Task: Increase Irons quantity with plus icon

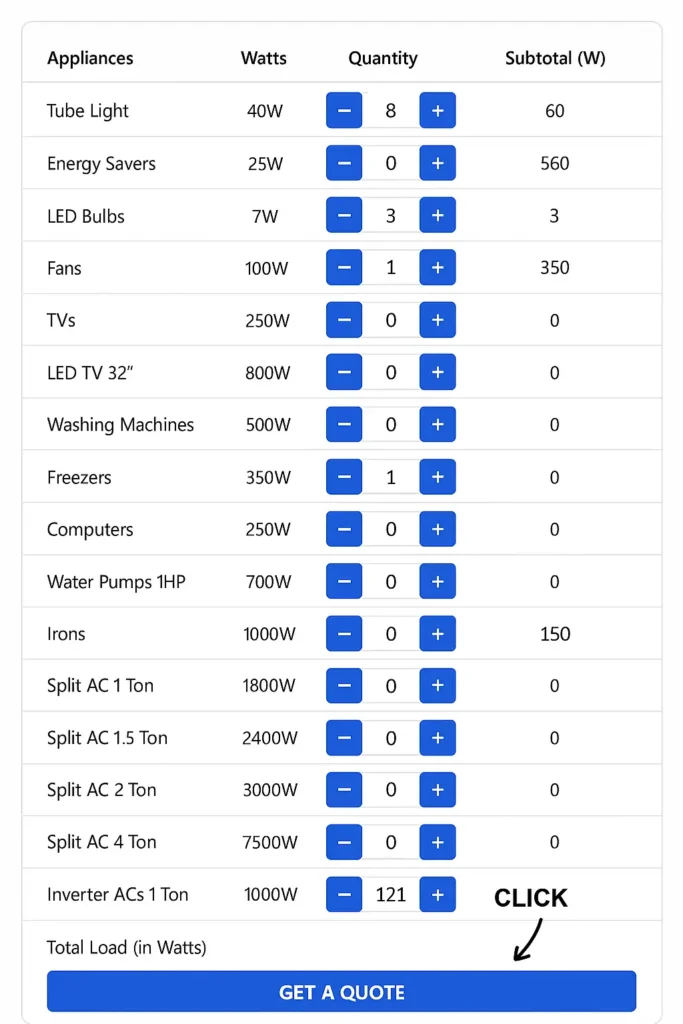Action: 437,633
